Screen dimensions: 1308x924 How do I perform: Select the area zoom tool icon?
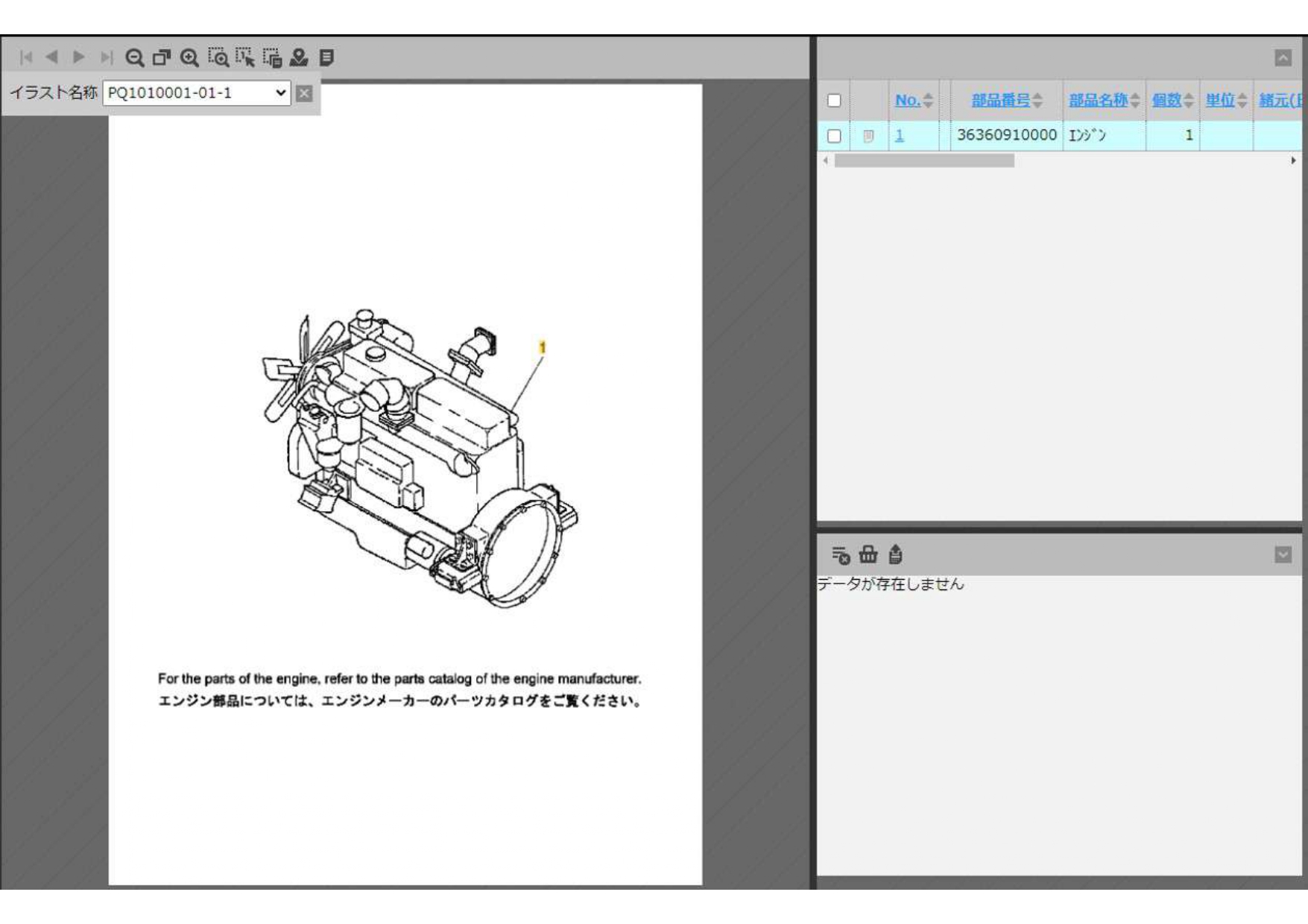[x=218, y=57]
